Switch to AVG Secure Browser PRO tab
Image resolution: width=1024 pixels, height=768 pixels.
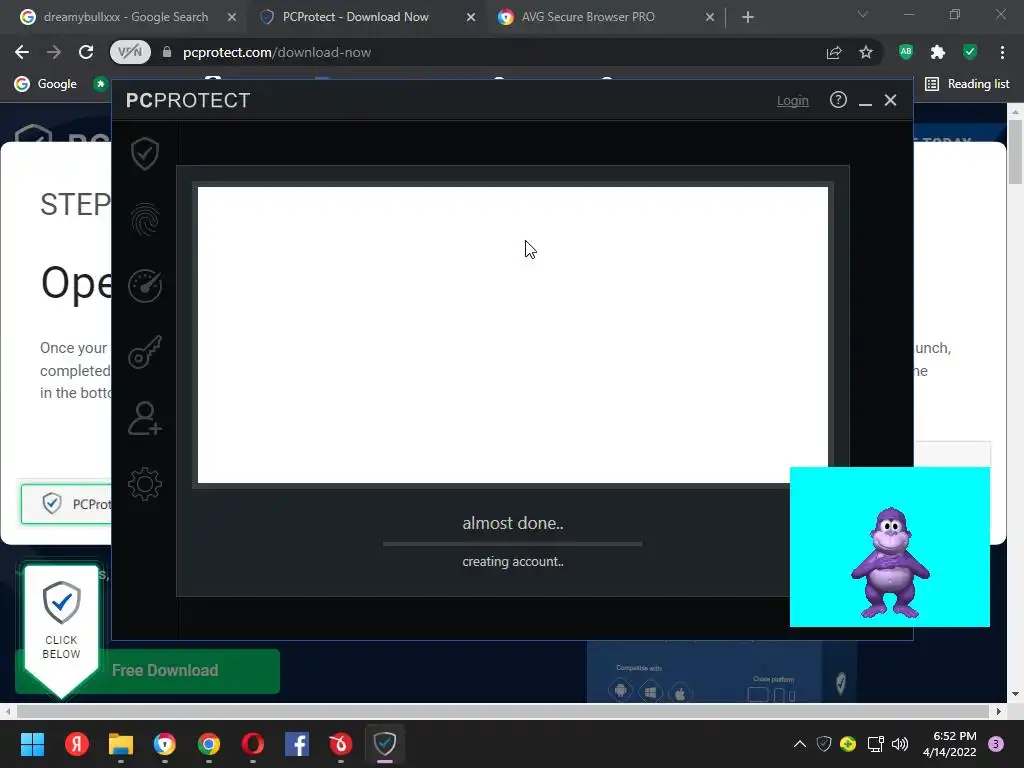[588, 17]
